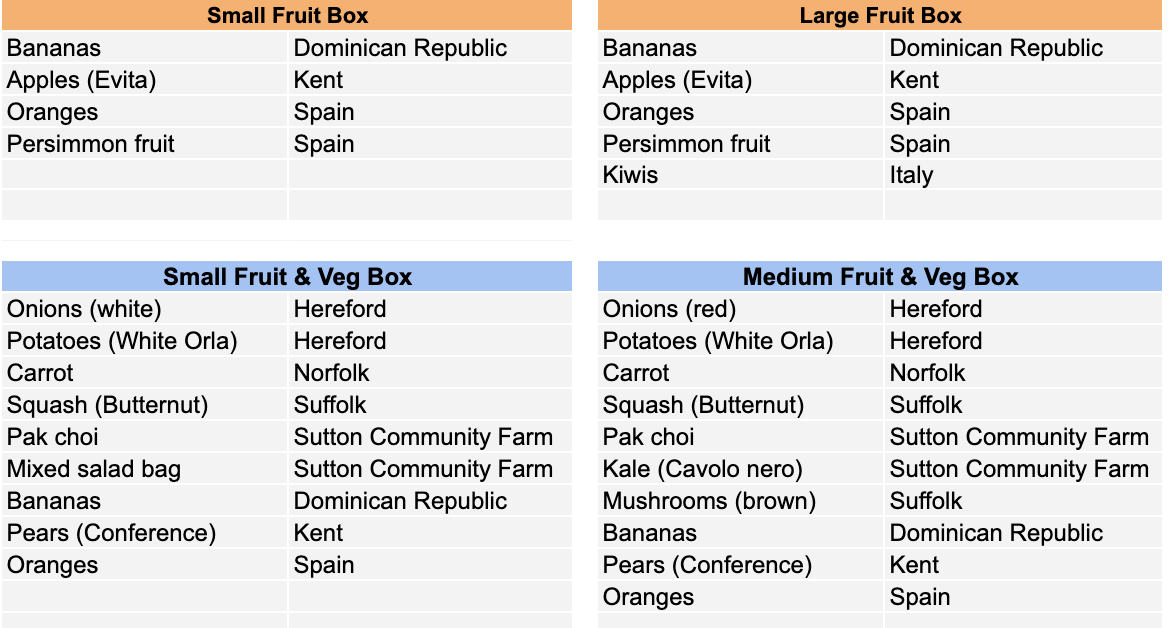Click Pears (Conference) in Medium Fruit & Veg Box

740,565
